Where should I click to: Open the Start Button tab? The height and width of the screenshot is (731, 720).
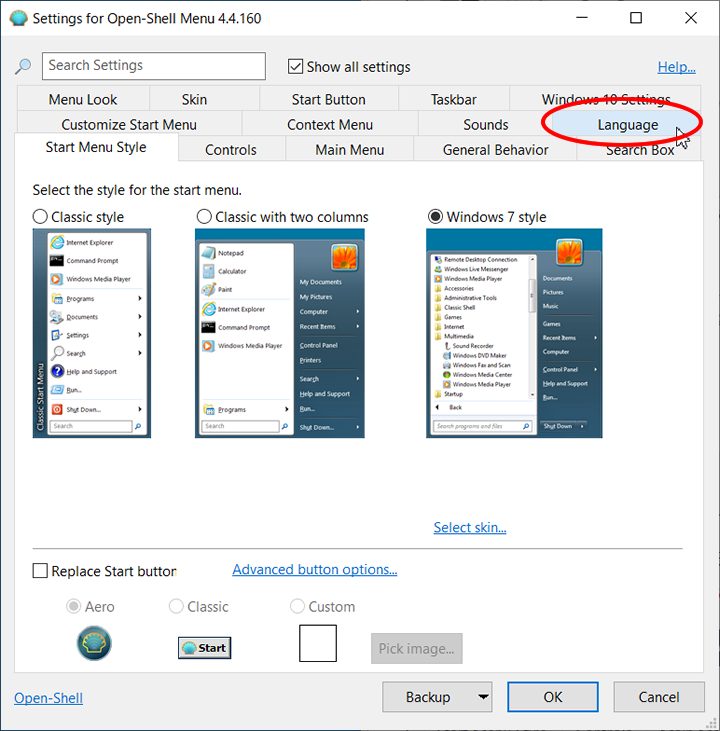[x=329, y=99]
